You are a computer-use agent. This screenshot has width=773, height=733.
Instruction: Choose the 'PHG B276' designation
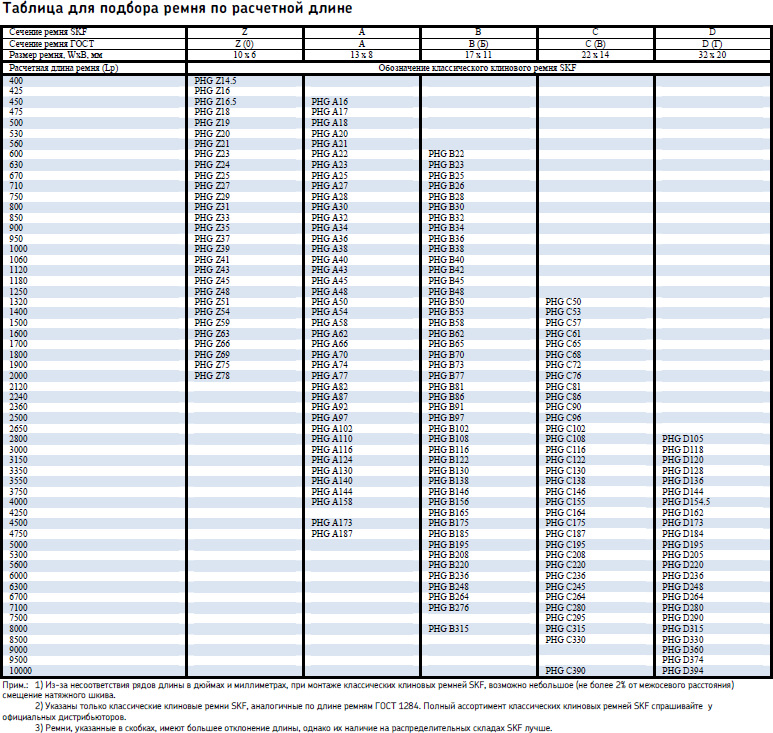[448, 608]
